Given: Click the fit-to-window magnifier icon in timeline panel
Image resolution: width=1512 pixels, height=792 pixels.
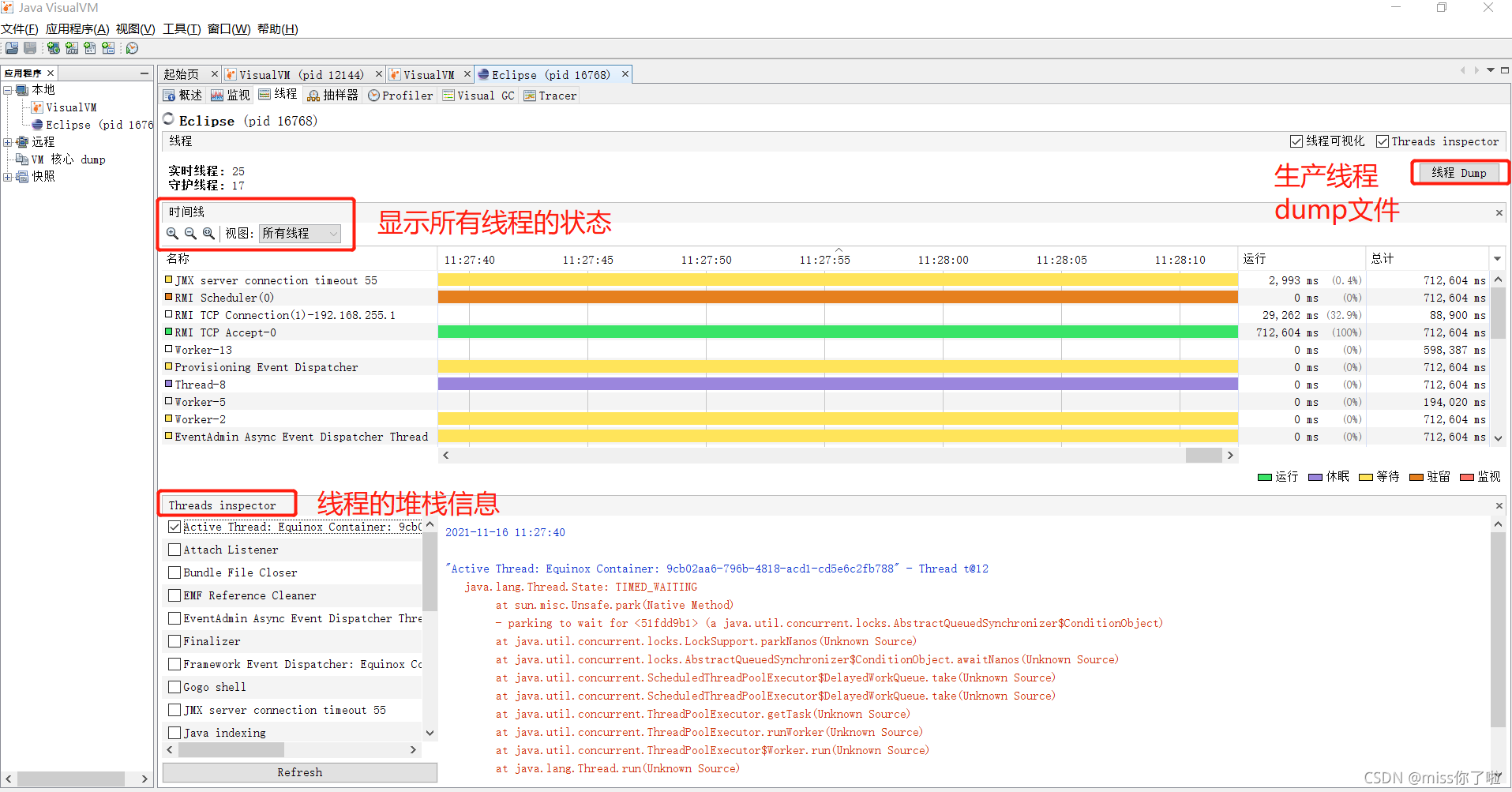Looking at the screenshot, I should (x=208, y=233).
